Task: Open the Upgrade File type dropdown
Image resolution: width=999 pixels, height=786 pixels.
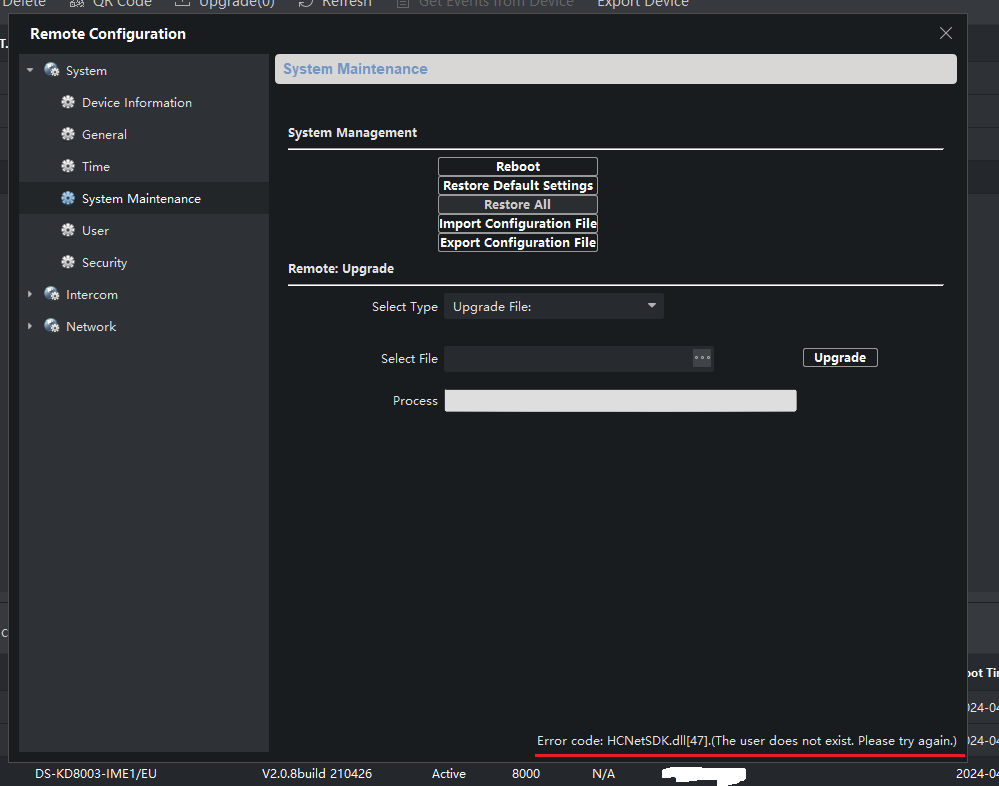Action: (x=553, y=307)
